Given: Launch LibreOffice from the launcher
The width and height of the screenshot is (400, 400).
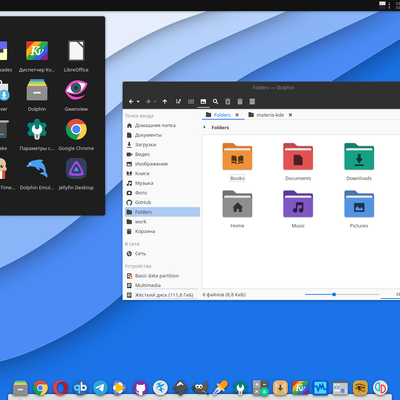Looking at the screenshot, I should pos(76,56).
